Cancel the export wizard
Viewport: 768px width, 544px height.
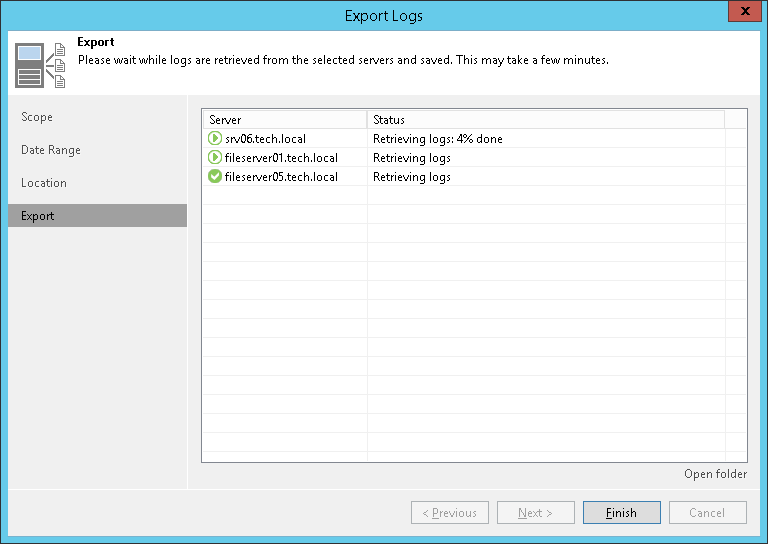(x=707, y=513)
